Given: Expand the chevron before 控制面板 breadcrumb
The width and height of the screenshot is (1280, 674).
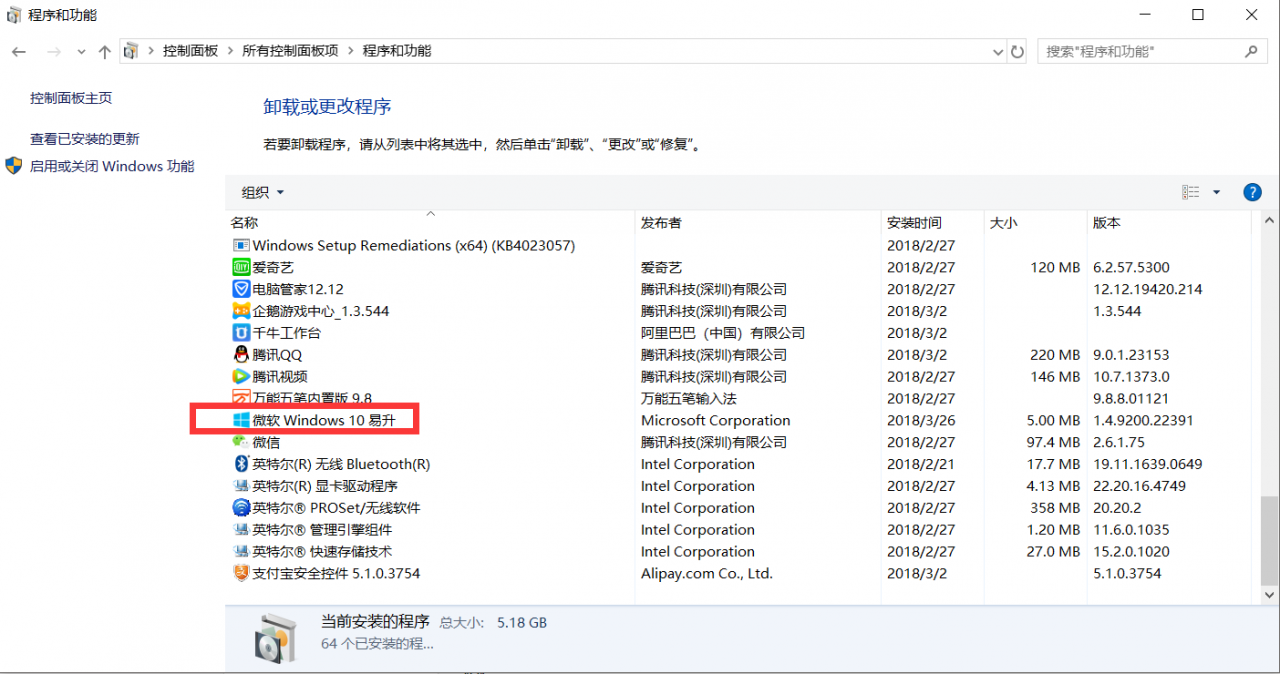Looking at the screenshot, I should coord(152,51).
